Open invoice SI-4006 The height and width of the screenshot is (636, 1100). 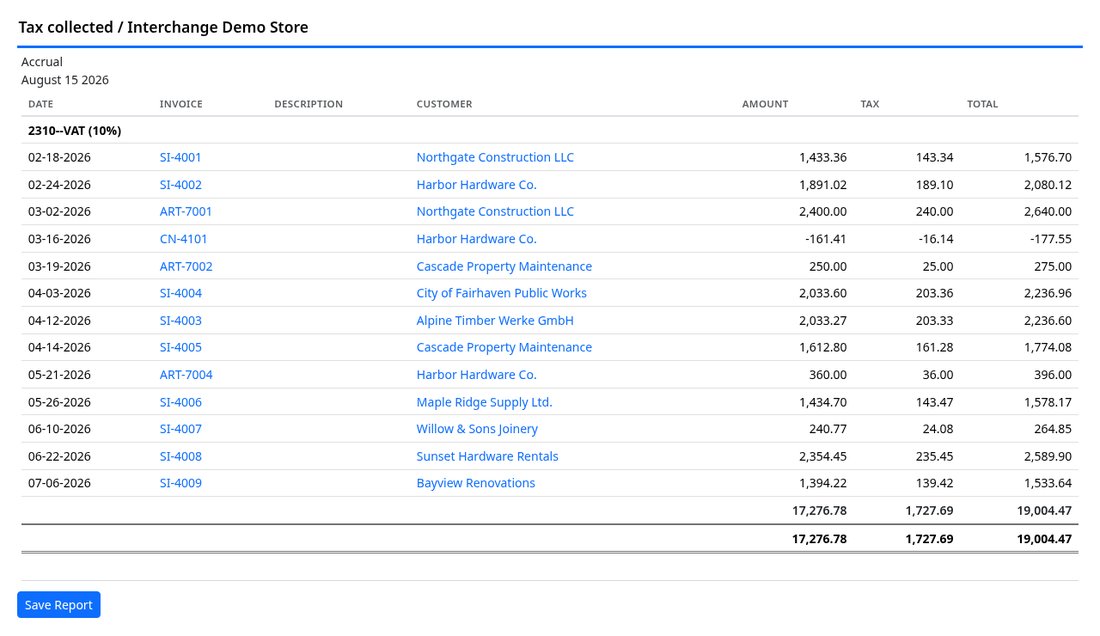(x=180, y=402)
